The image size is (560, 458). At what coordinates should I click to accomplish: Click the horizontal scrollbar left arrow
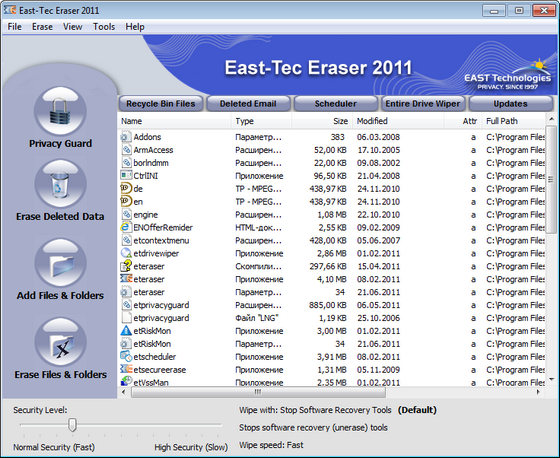[x=124, y=392]
